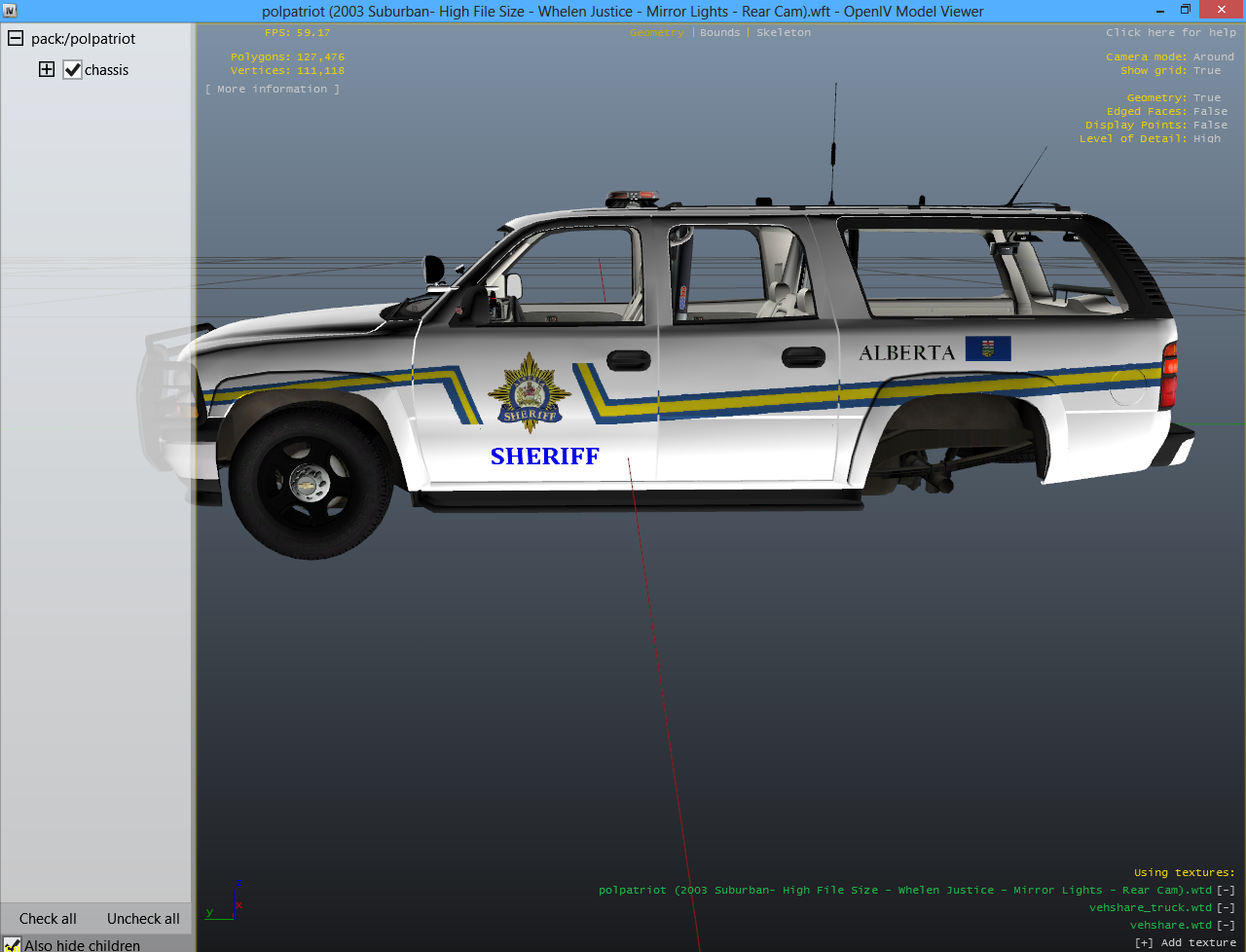The image size is (1246, 952).
Task: Toggle the Also hide children checkbox
Action: point(12,944)
